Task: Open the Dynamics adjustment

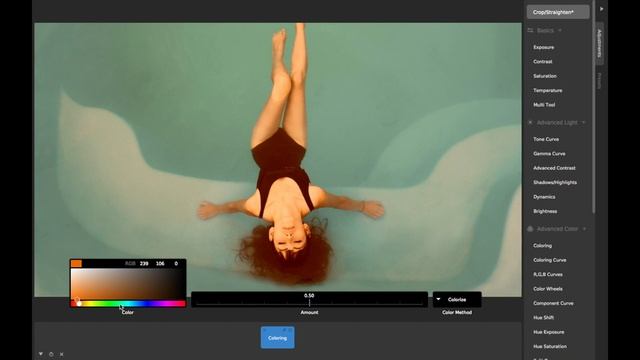Action: click(x=544, y=197)
